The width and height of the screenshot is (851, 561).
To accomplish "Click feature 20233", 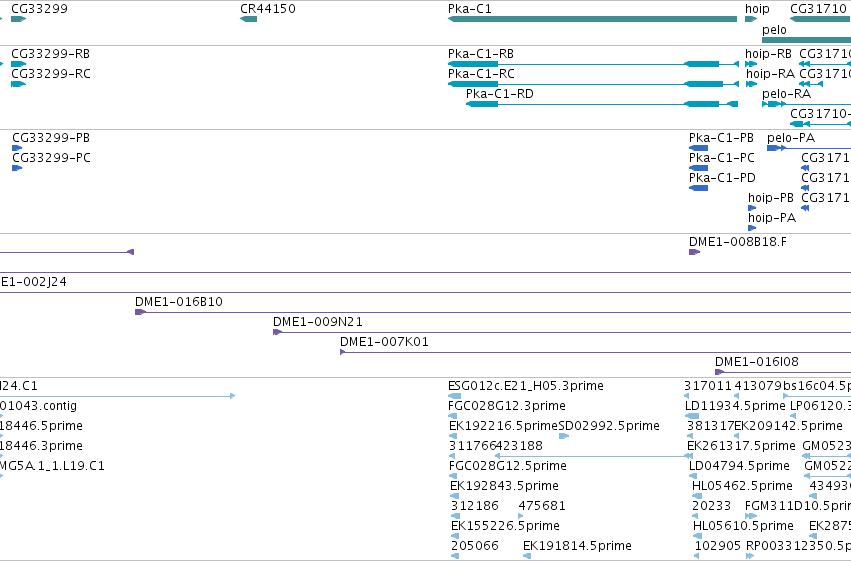I will (x=695, y=517).
